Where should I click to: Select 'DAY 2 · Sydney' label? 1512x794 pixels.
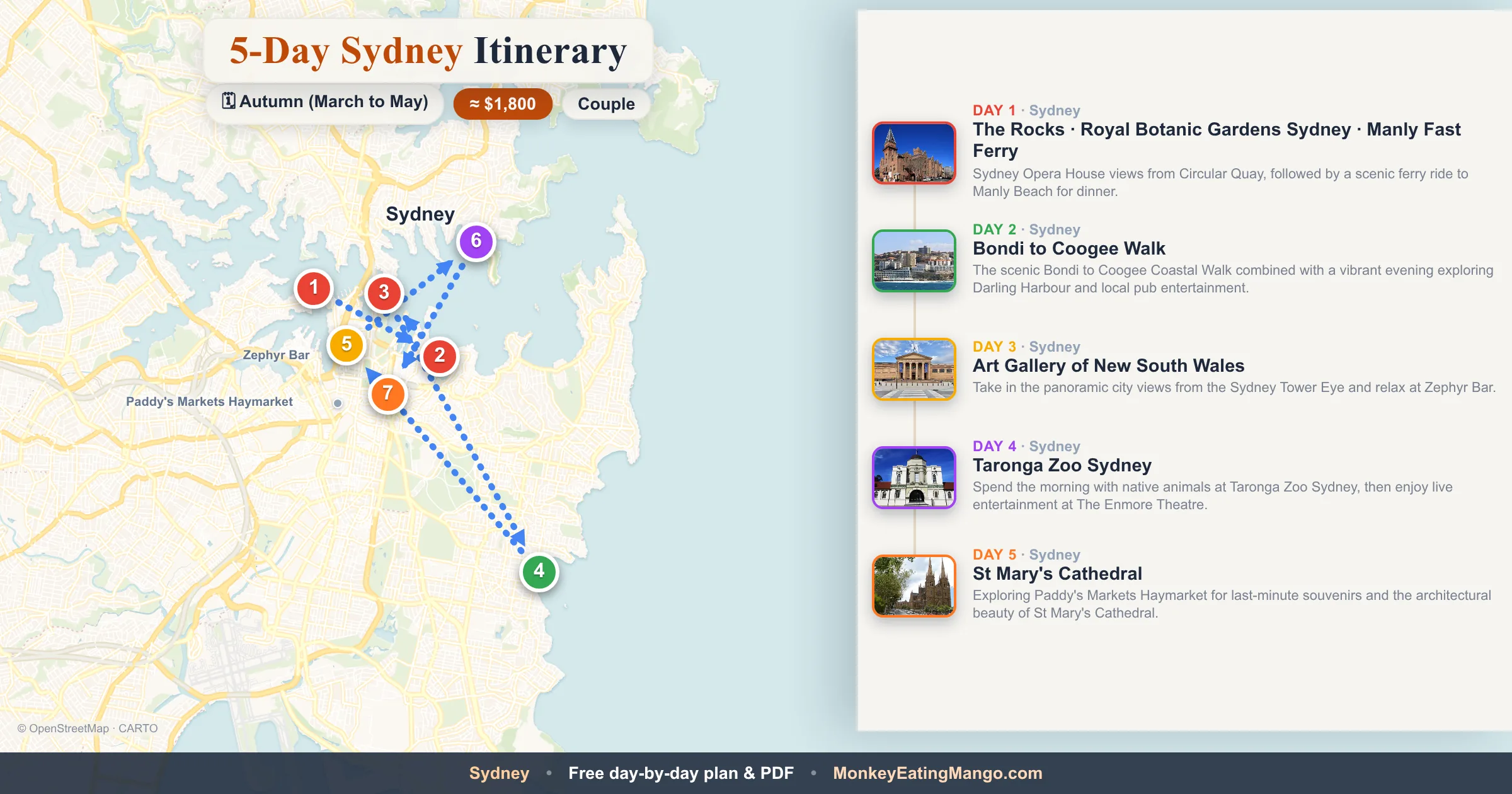1026,229
